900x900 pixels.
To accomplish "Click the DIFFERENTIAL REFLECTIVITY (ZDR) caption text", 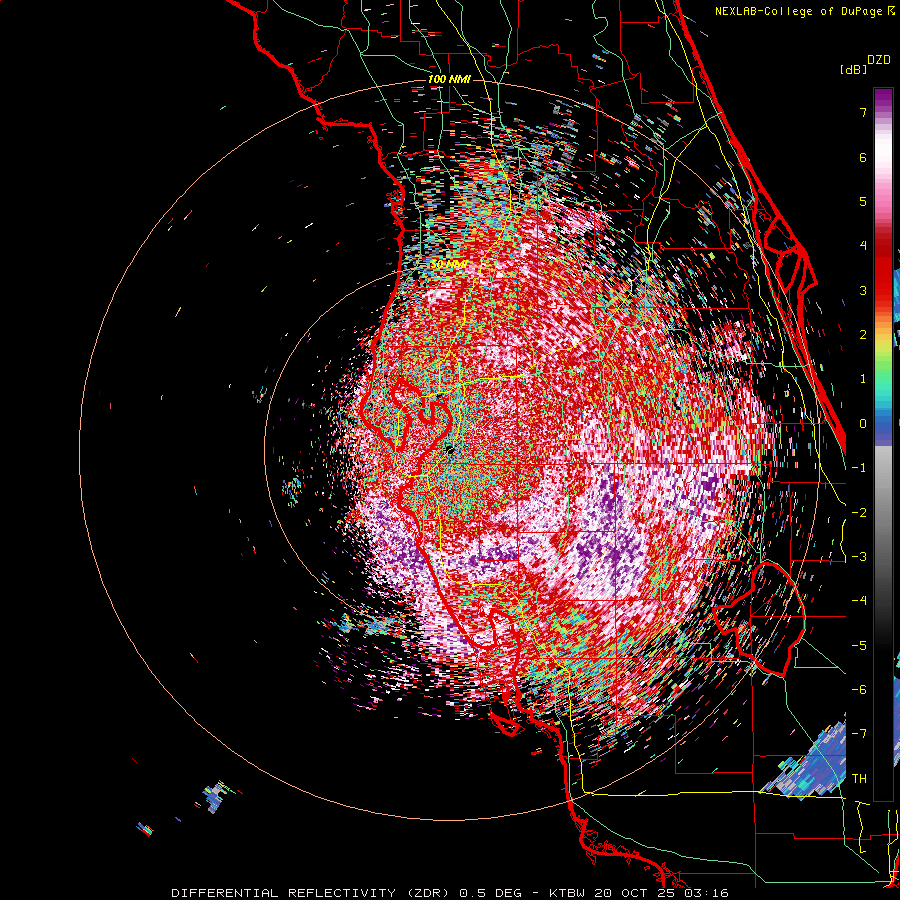I will pos(312,893).
